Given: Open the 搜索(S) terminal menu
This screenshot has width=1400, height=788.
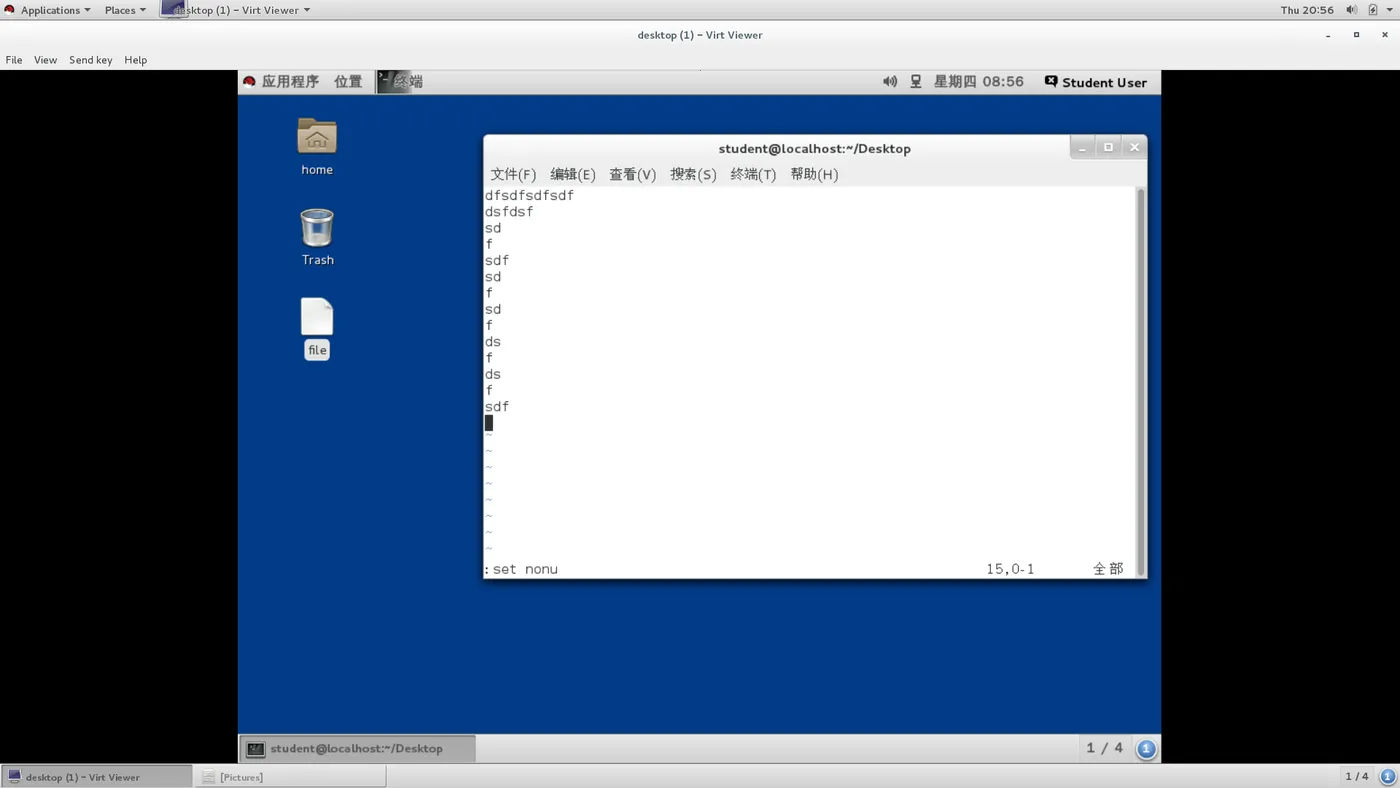Looking at the screenshot, I should click(693, 174).
